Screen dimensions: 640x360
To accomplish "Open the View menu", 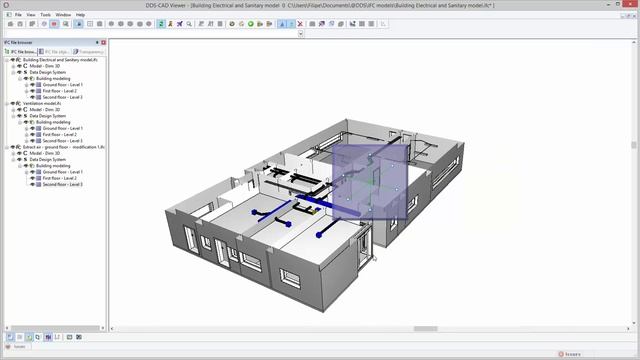I will click(31, 15).
